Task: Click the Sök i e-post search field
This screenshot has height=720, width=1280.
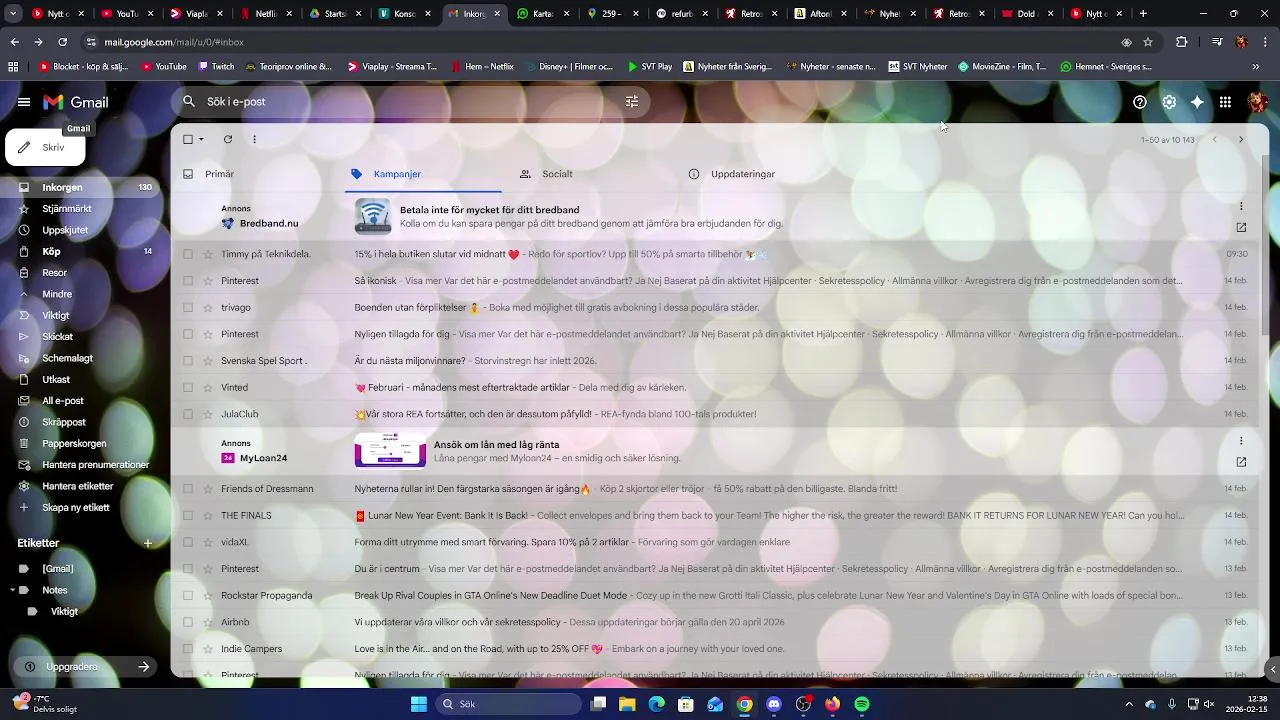Action: click(x=410, y=102)
